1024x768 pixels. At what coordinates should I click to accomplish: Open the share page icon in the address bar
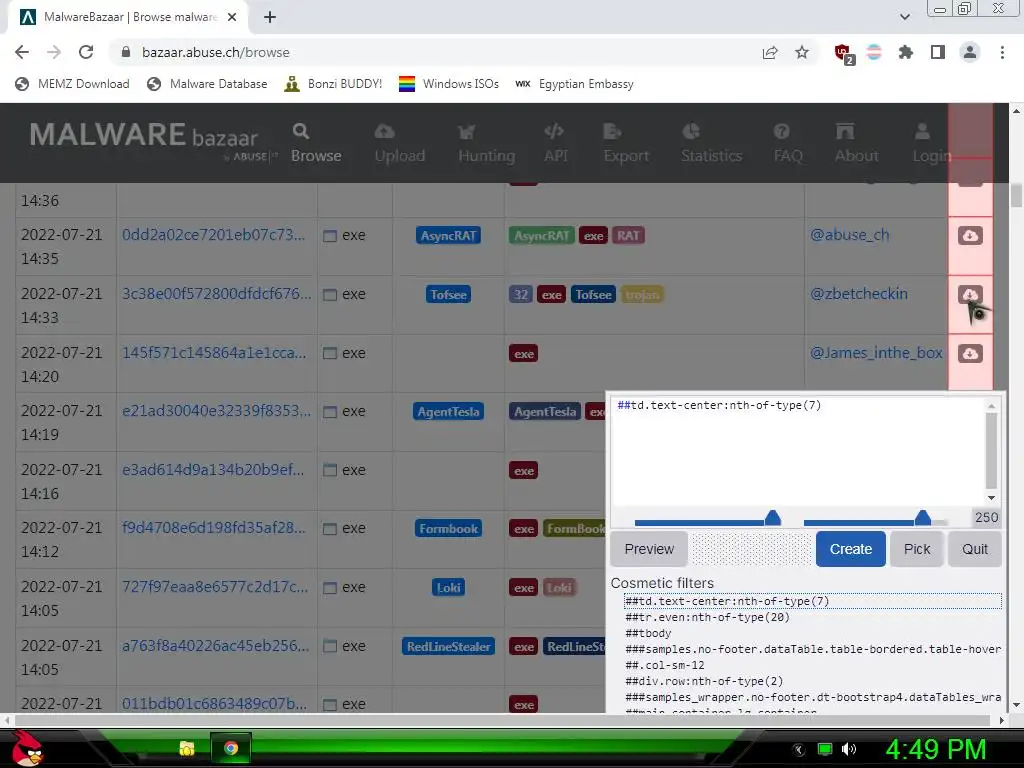pos(770,52)
